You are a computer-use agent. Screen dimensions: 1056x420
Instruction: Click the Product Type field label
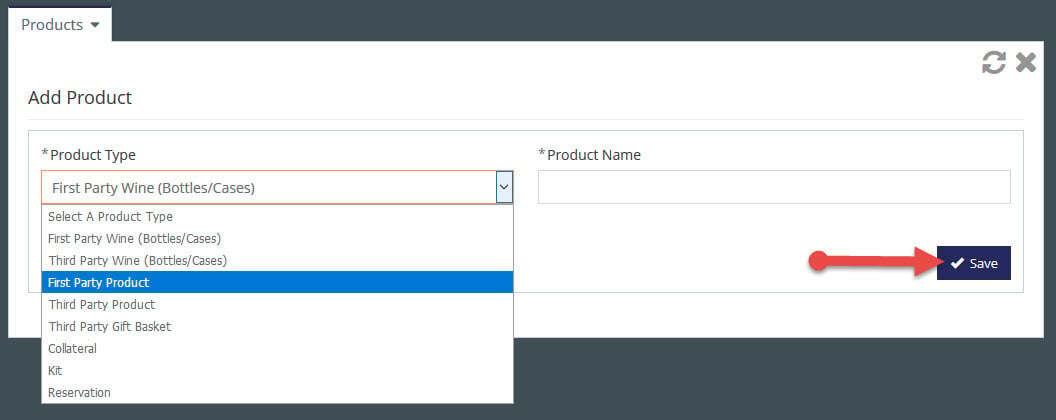click(88, 155)
